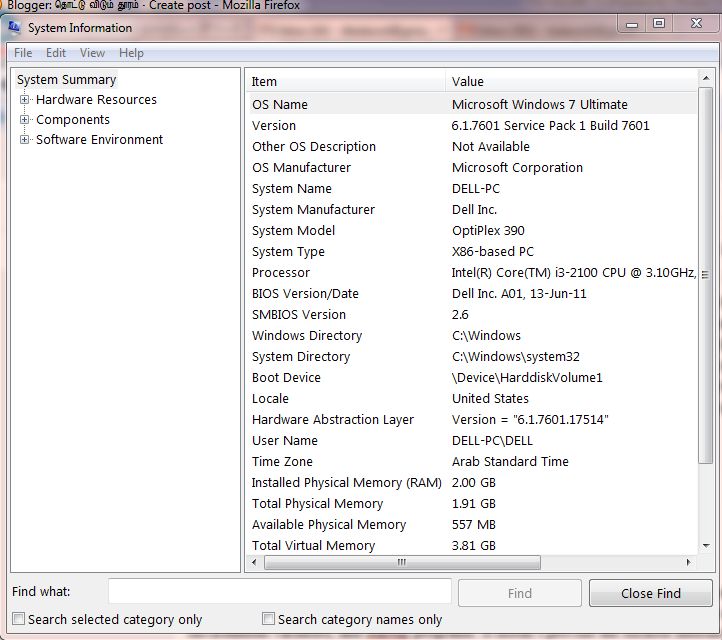Click the System Information title bar icon
This screenshot has height=640, width=722.
pyautogui.click(x=14, y=27)
